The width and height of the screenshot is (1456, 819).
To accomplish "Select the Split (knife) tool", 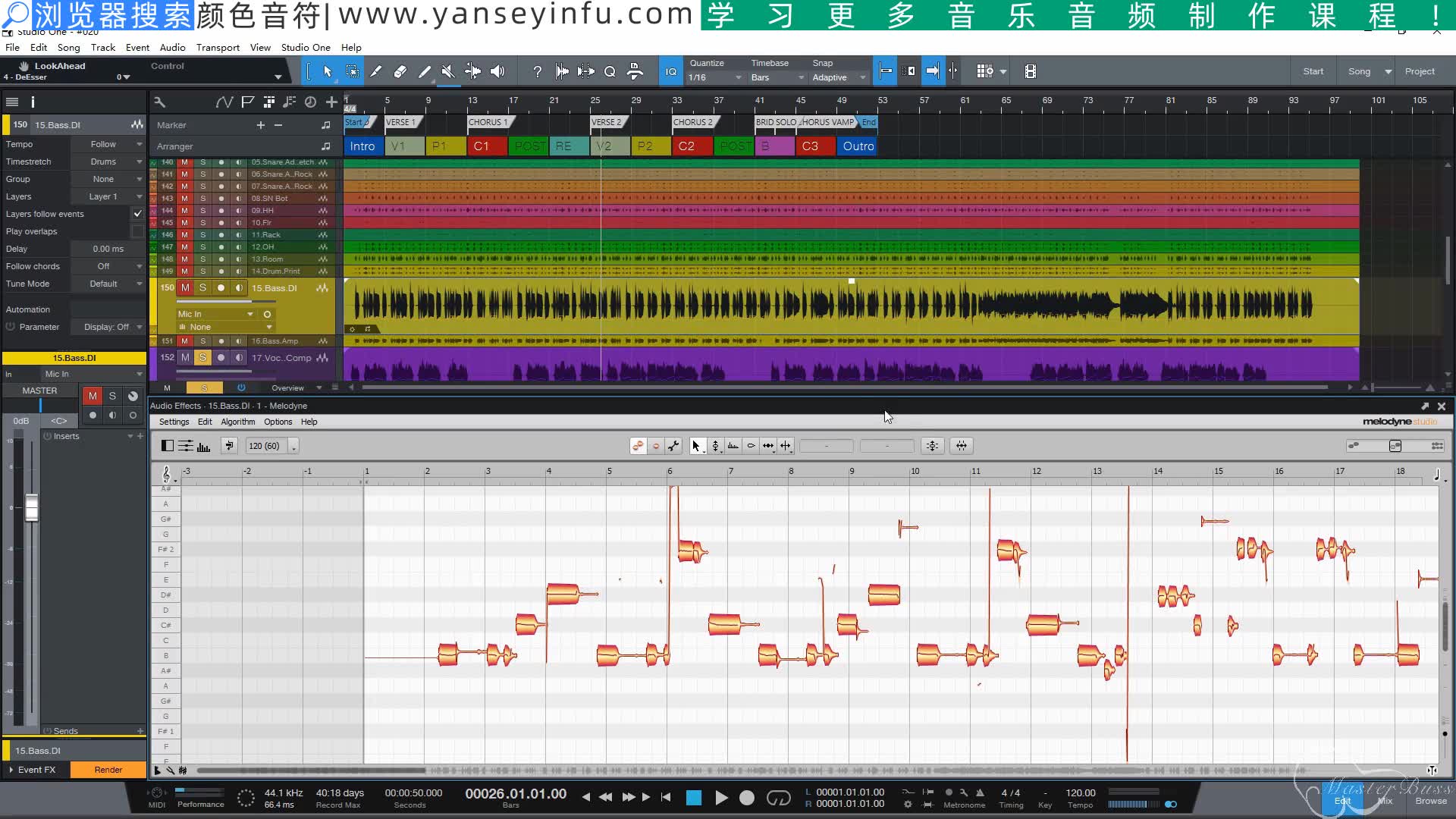I will point(376,71).
